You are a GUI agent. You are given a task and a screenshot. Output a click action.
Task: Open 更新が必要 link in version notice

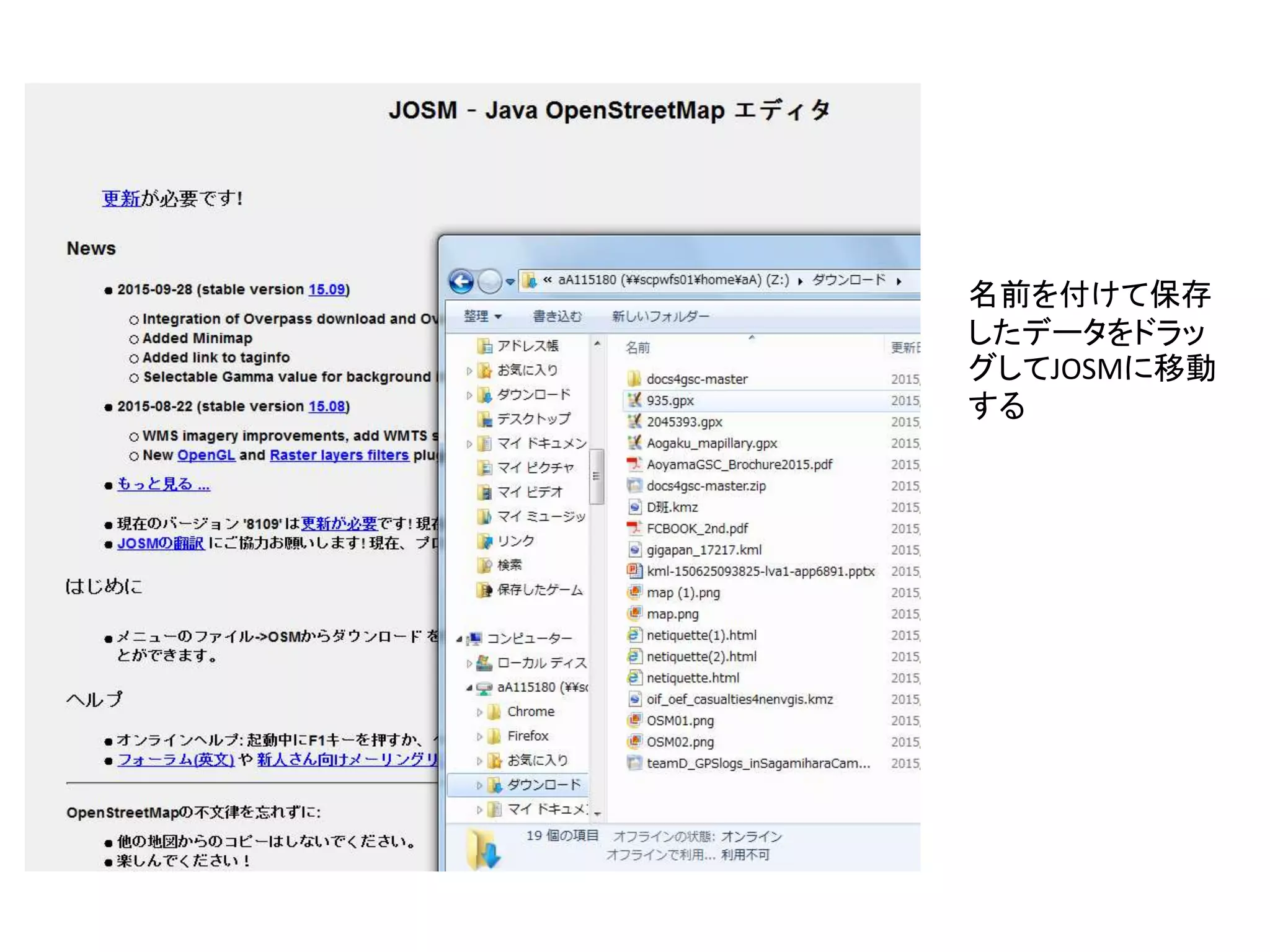339,524
